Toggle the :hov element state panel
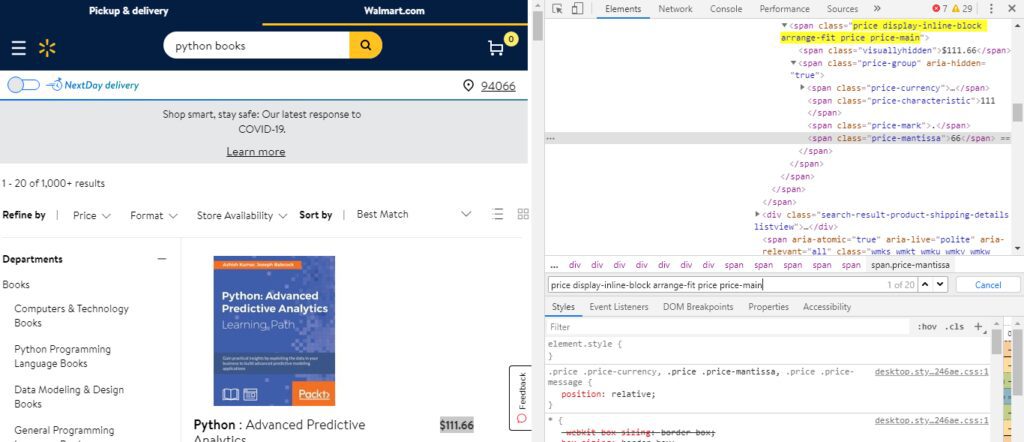Screen dimensions: 1024x442 pyautogui.click(x=927, y=327)
